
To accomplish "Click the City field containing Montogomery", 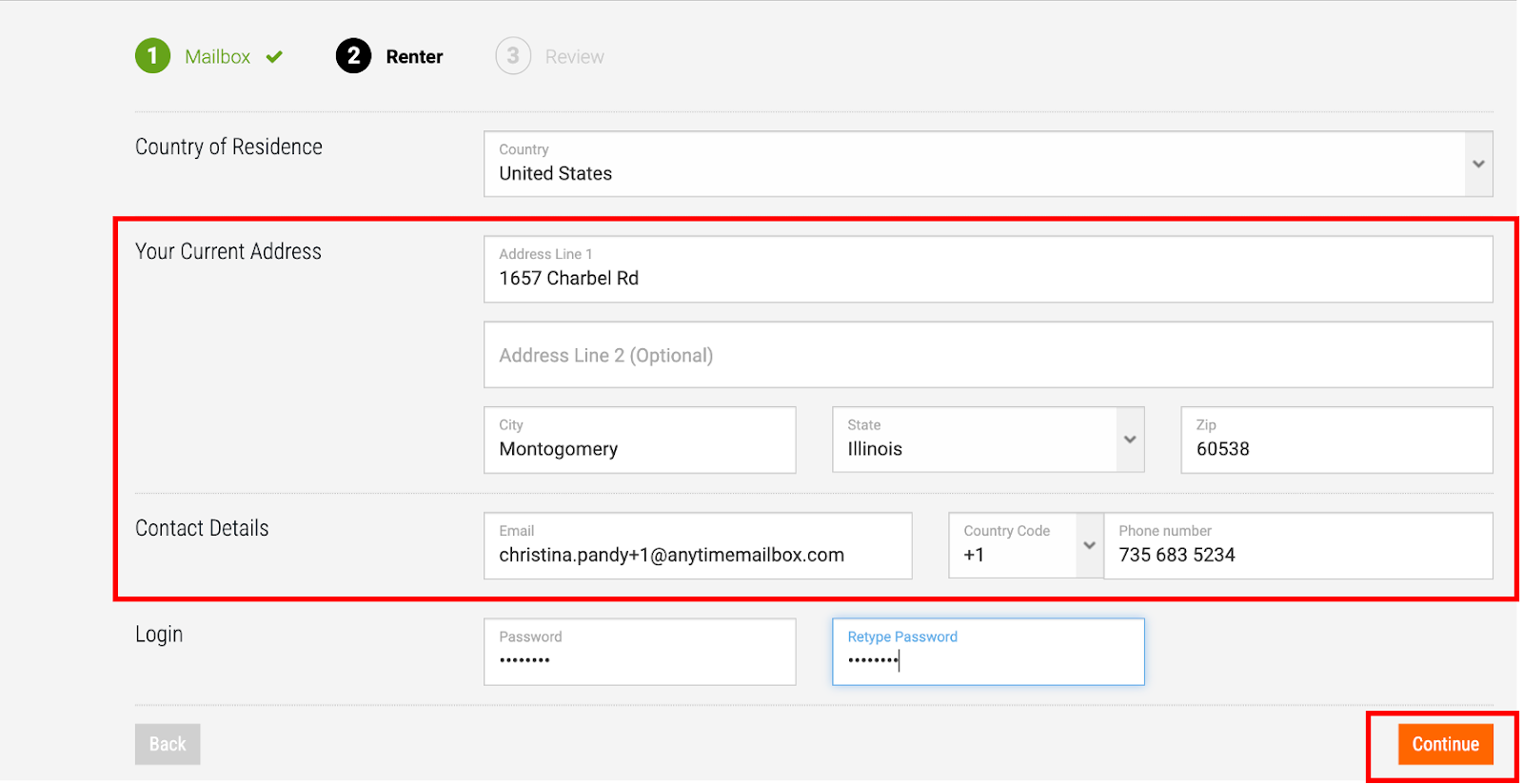I will pyautogui.click(x=640, y=440).
